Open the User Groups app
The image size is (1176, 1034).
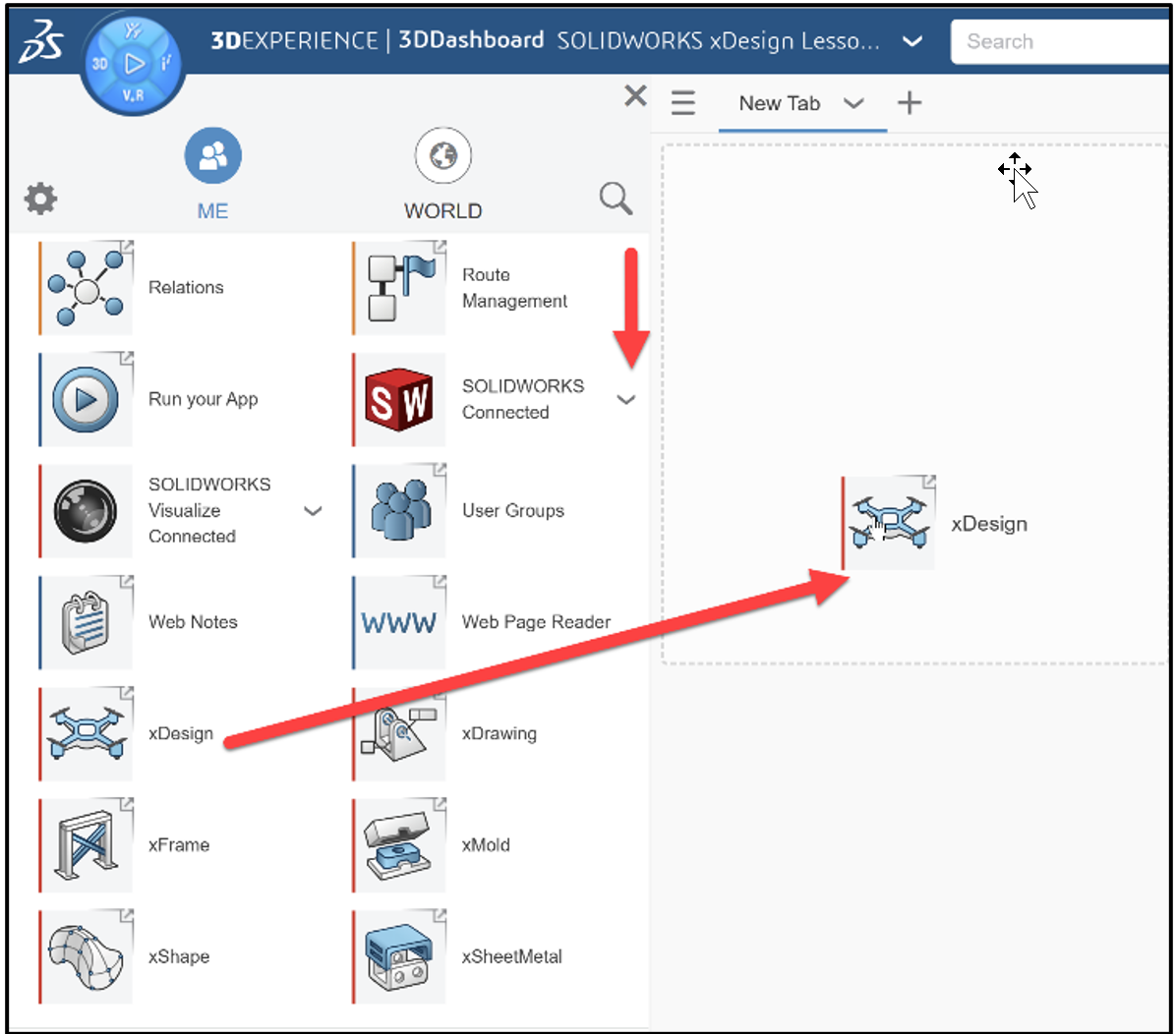pos(398,510)
